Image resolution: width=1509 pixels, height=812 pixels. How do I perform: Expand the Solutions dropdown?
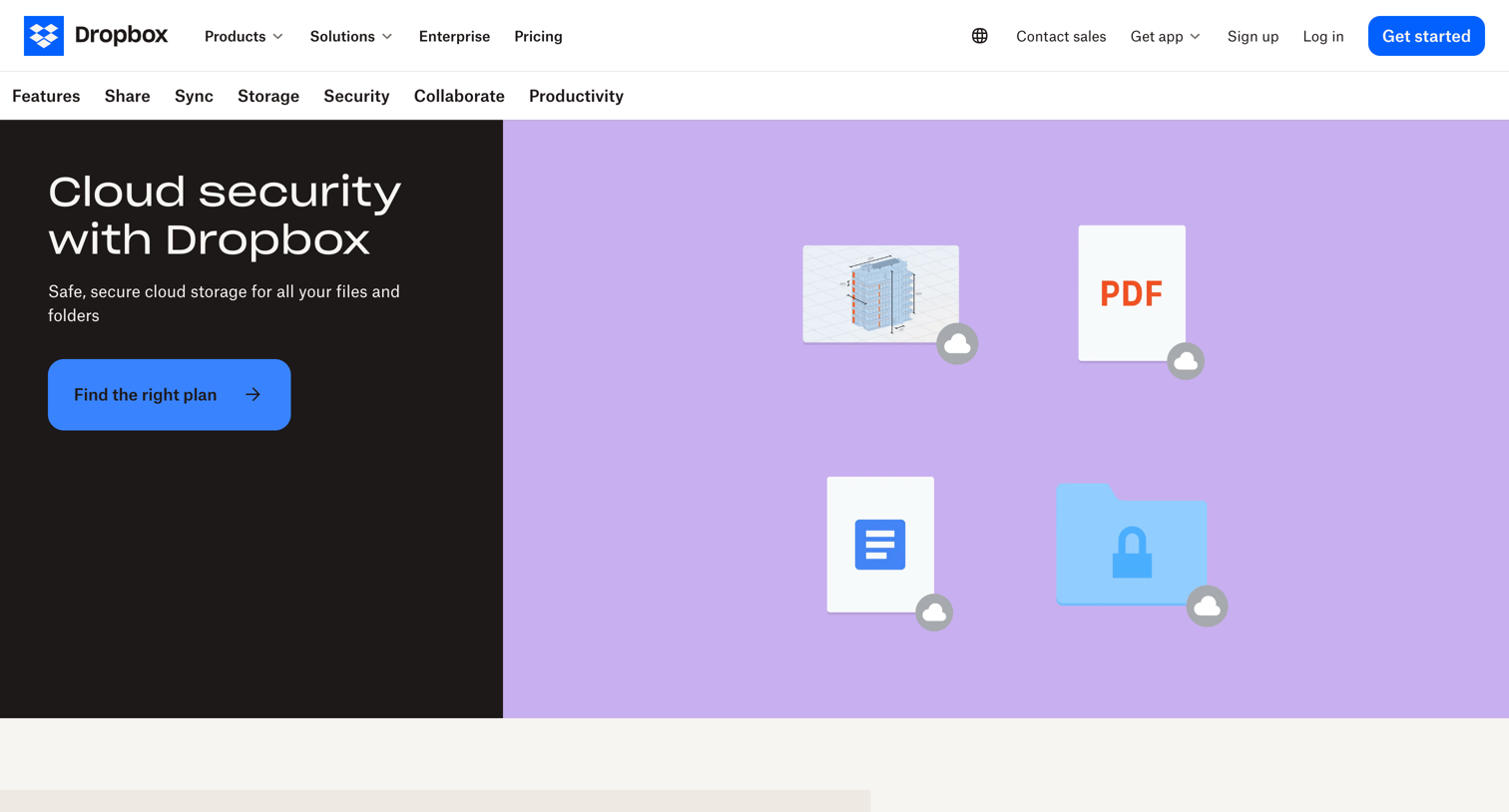pyautogui.click(x=351, y=36)
